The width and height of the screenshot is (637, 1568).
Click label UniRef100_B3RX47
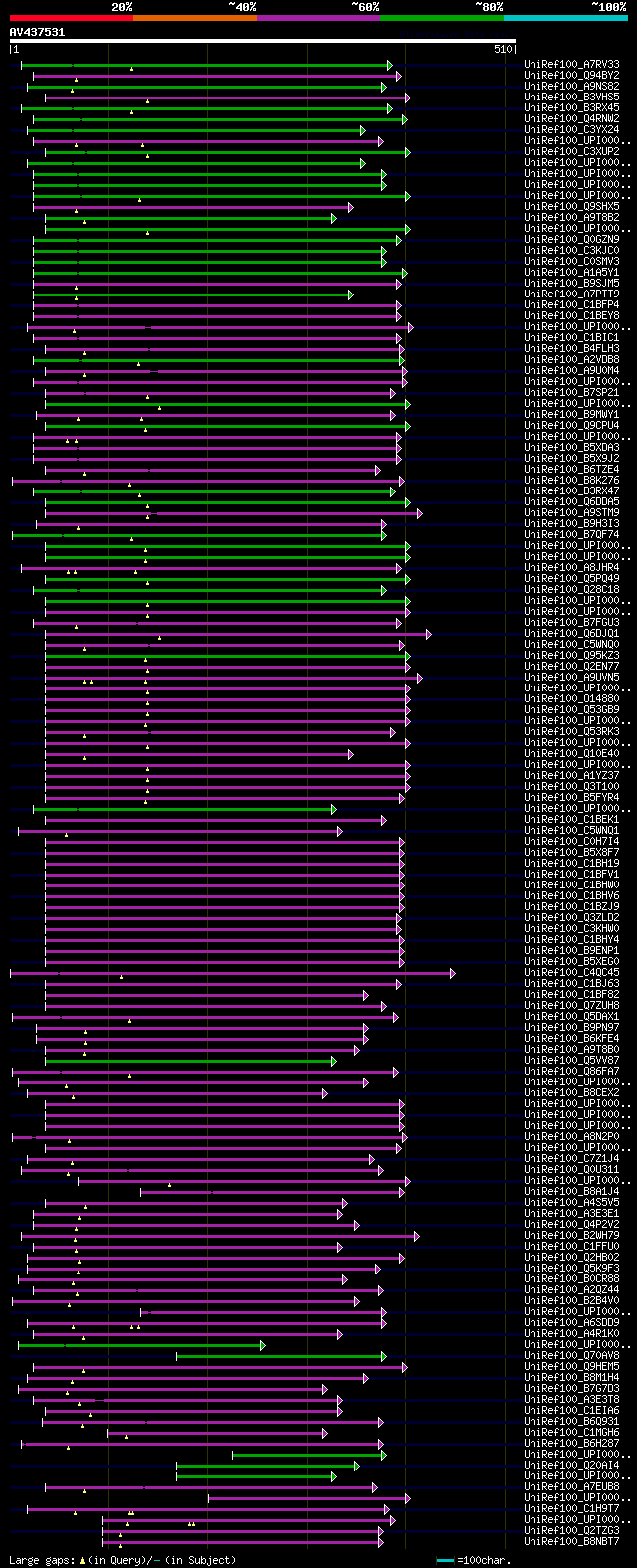click(571, 491)
